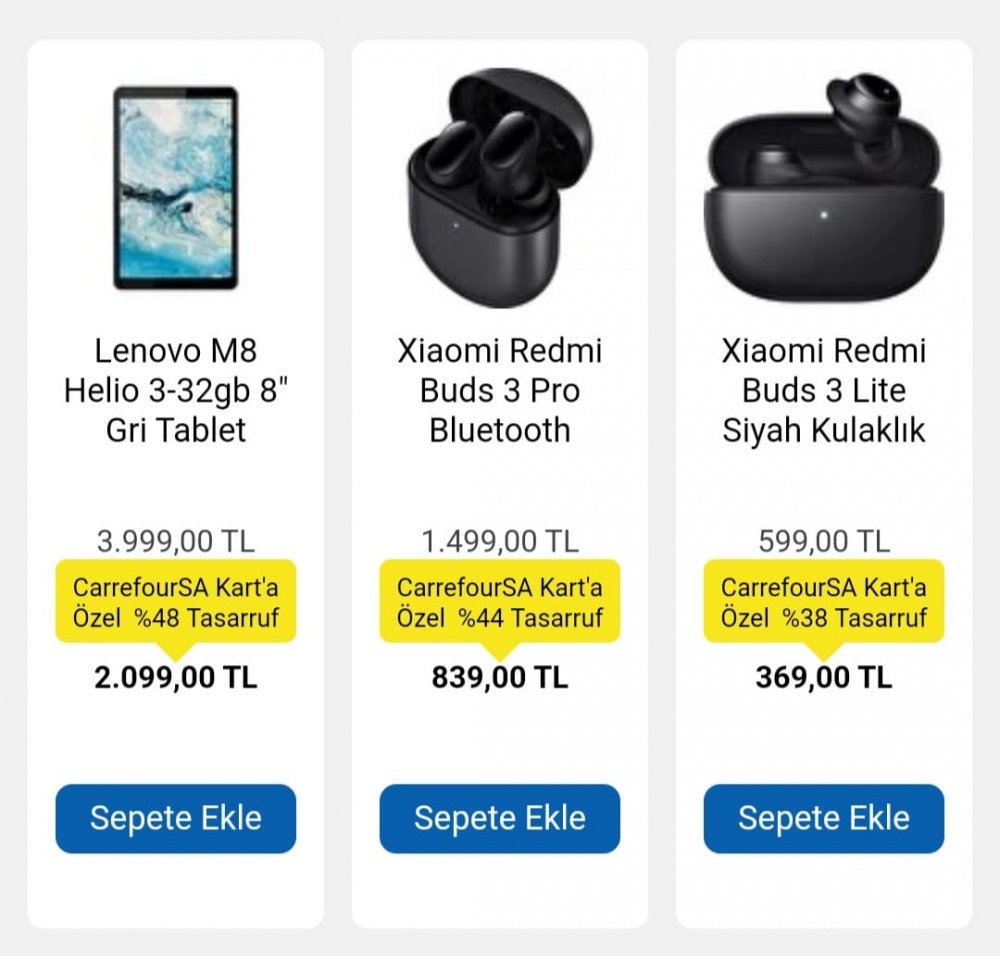
Task: Select the 2.099,00 TL discounted price
Action: [x=176, y=677]
